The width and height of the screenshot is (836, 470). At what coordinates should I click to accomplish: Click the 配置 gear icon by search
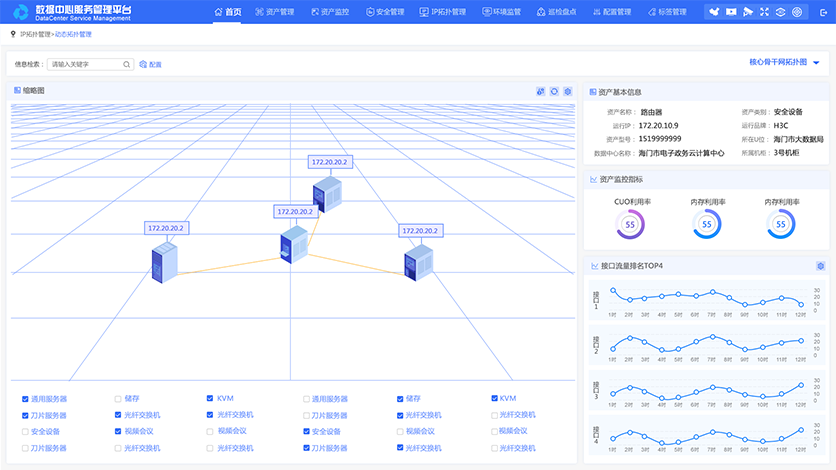[143, 64]
